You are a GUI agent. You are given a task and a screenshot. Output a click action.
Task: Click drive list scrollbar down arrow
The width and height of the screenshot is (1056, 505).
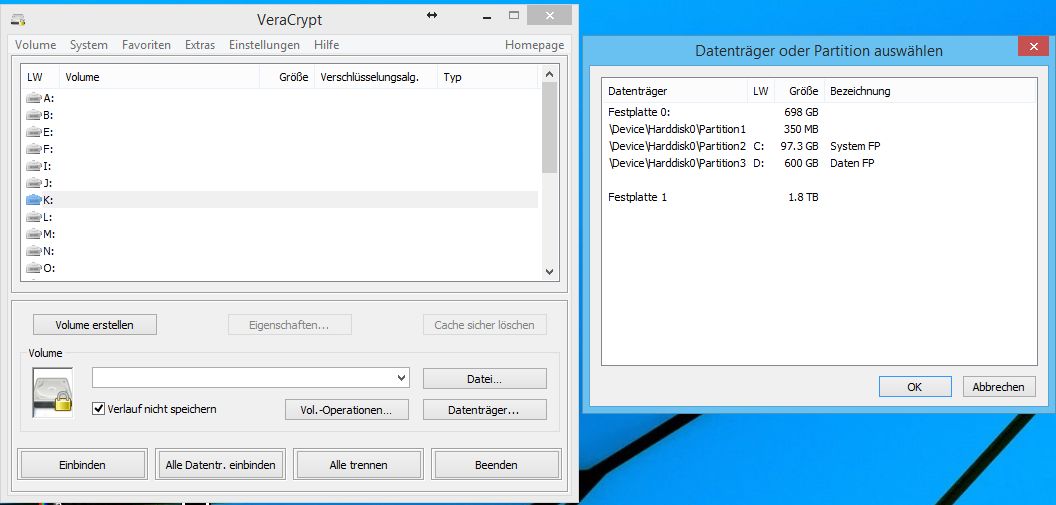pyautogui.click(x=549, y=272)
